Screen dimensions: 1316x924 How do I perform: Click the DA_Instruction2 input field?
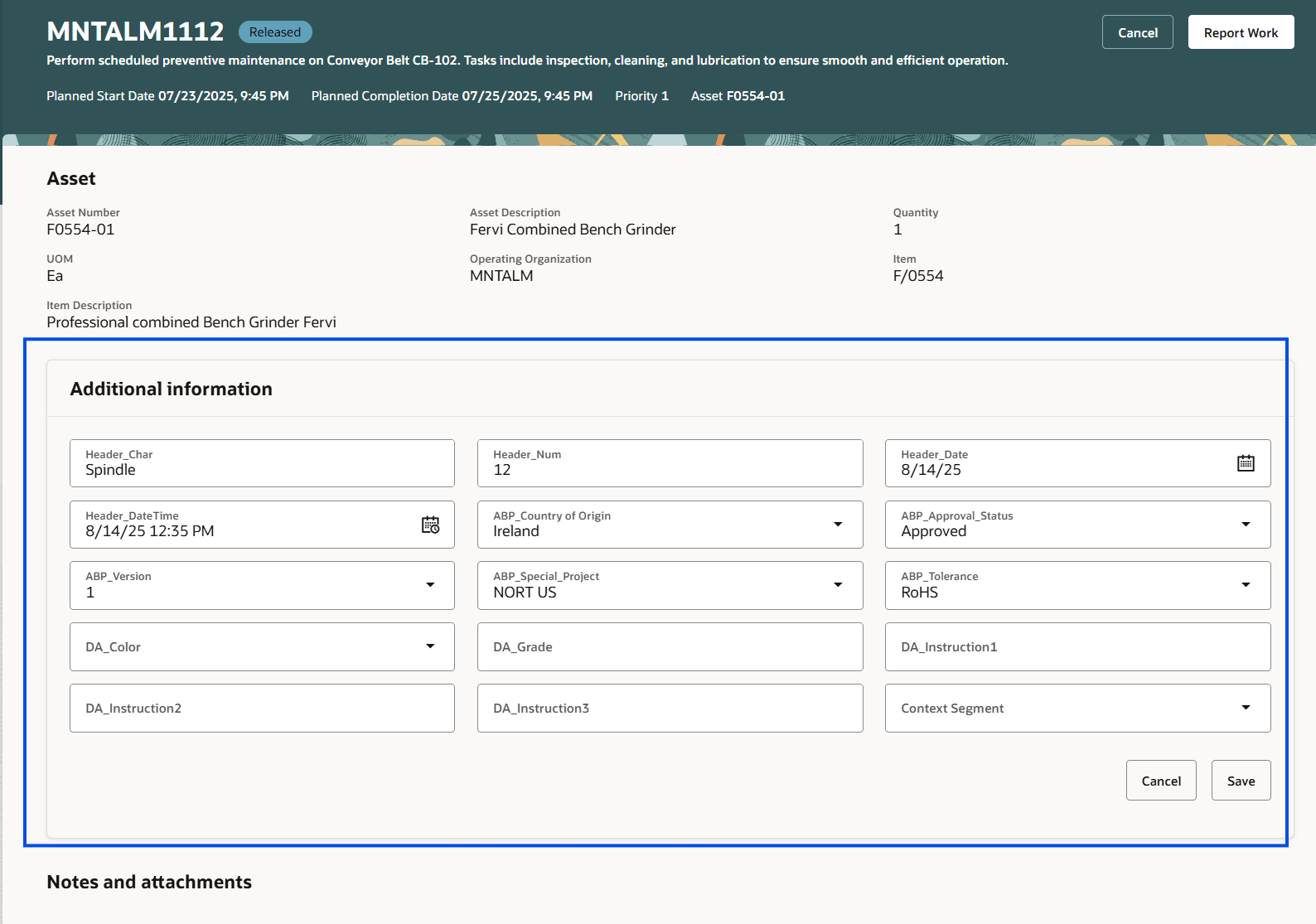point(261,709)
